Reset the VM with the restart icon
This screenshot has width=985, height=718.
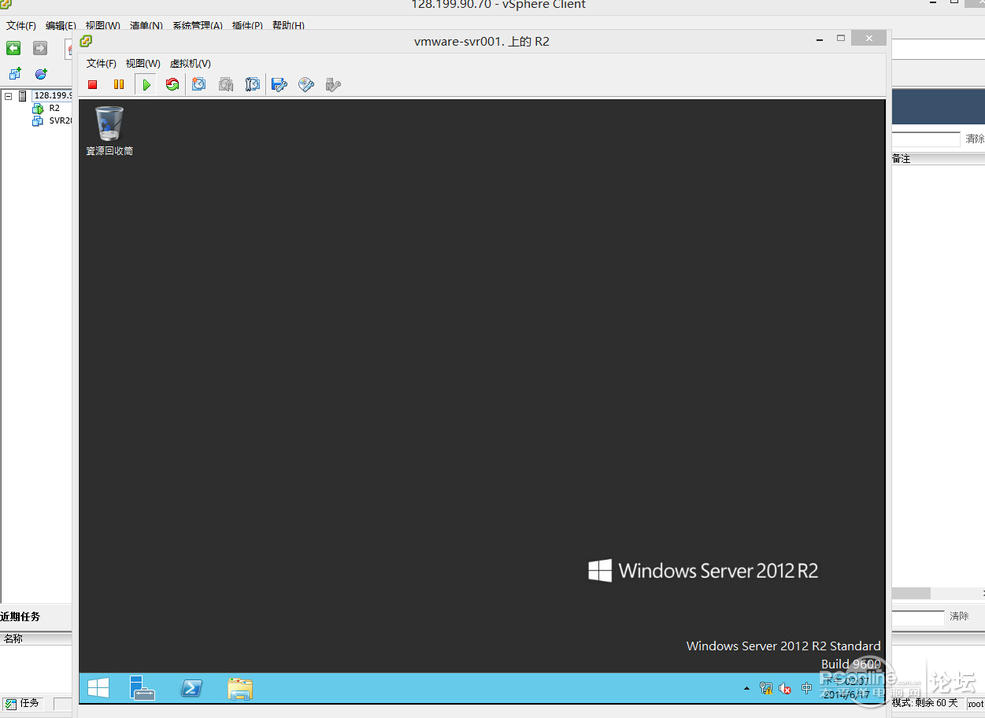tap(172, 84)
